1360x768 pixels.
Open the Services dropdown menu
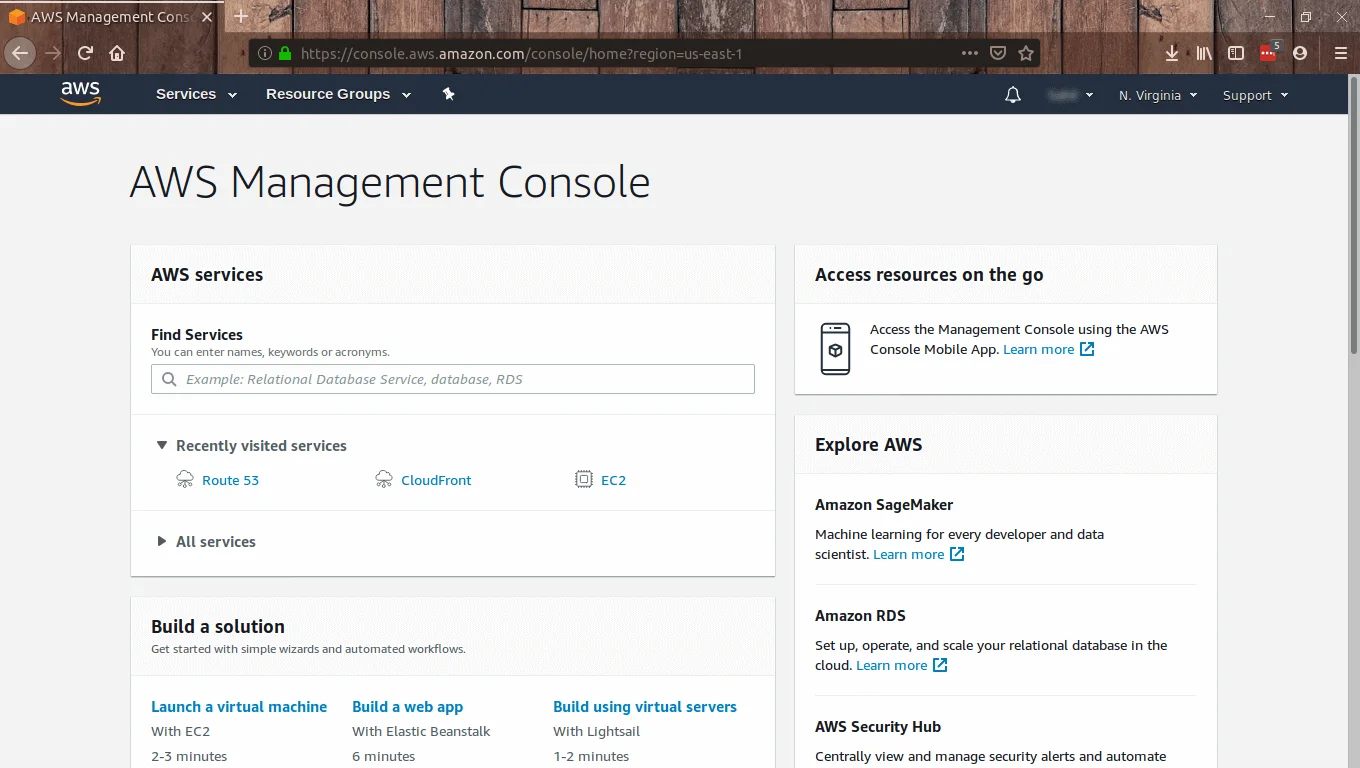pos(196,94)
